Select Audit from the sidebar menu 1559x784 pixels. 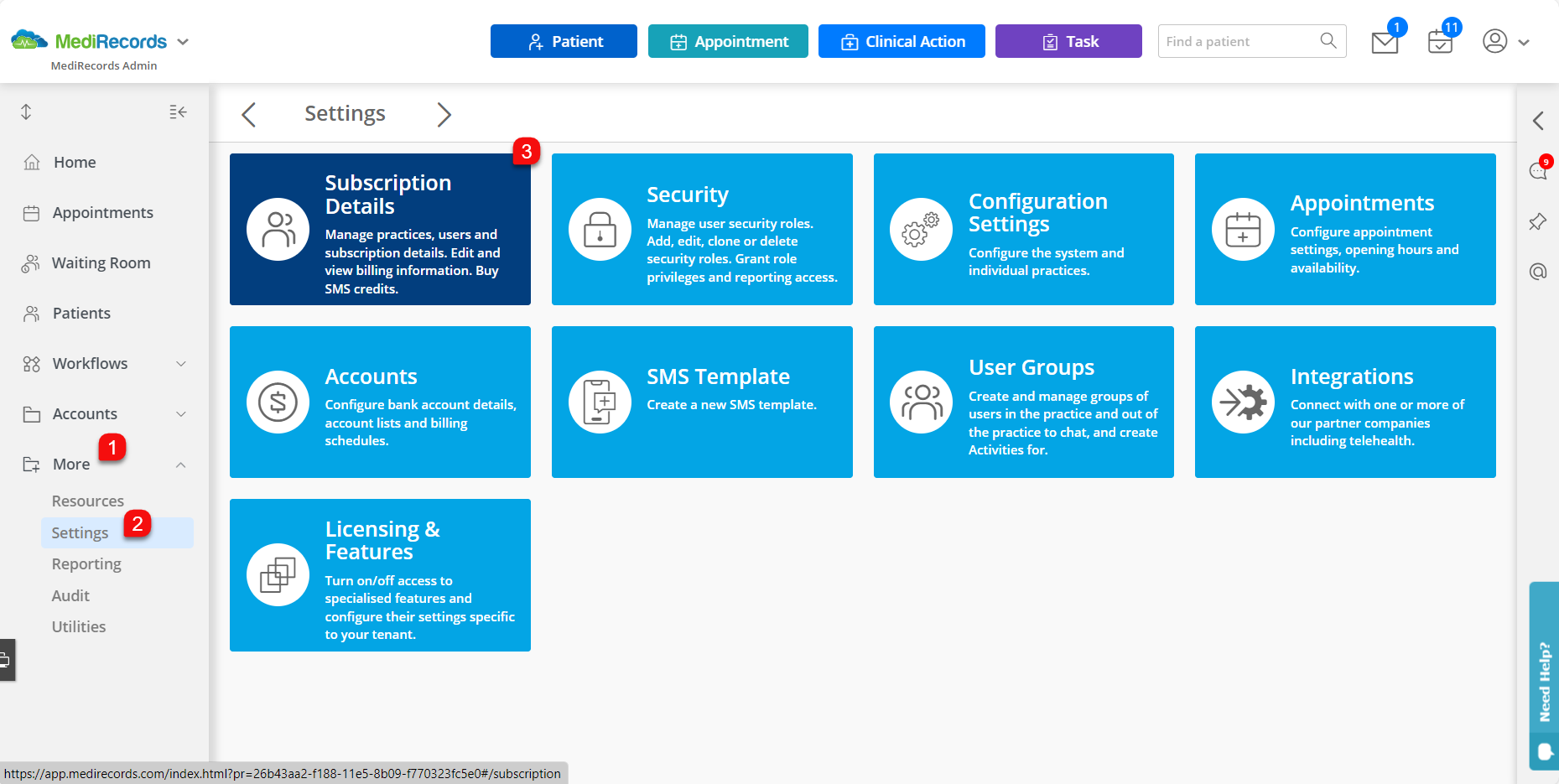tap(70, 595)
